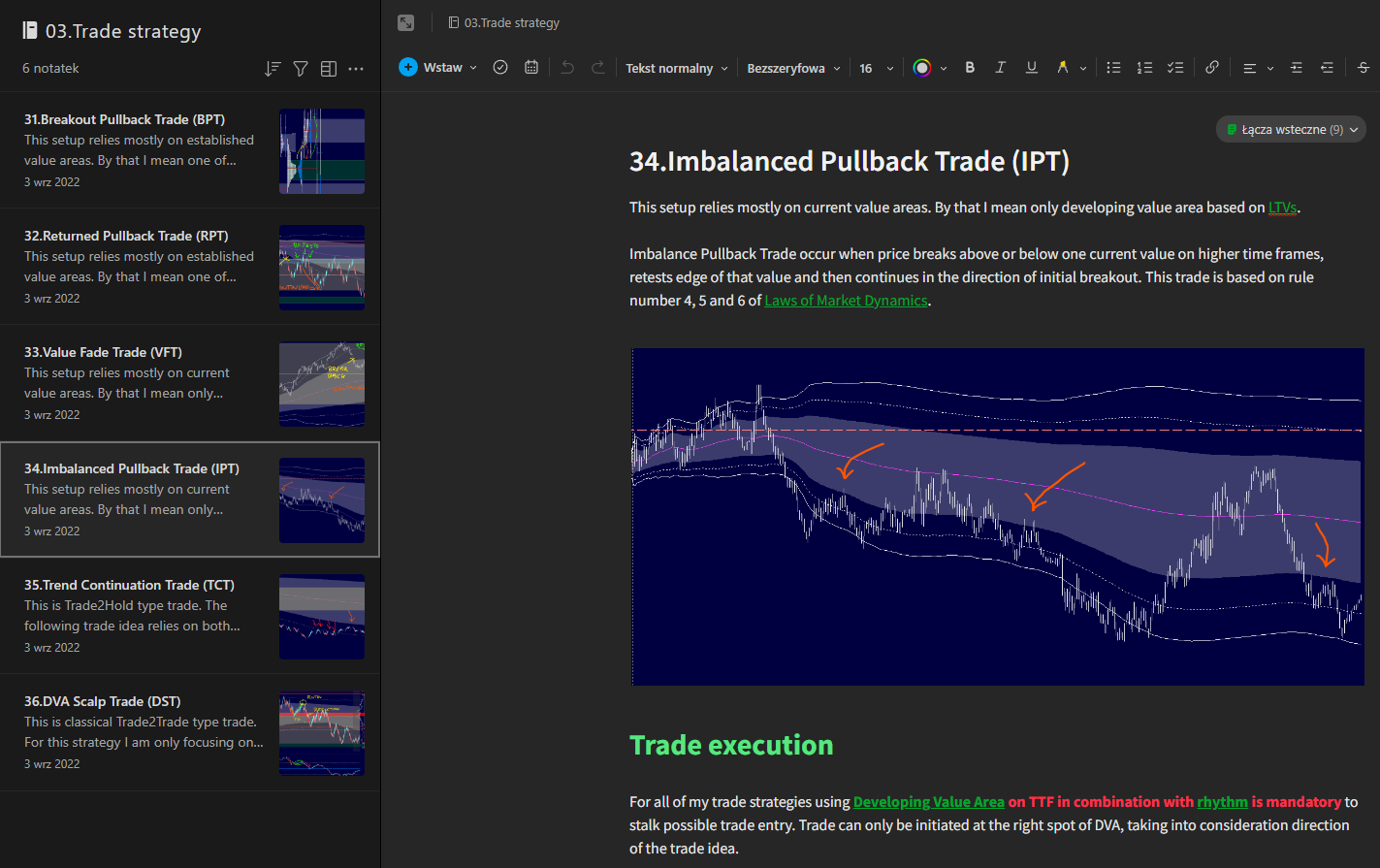Open the note list sort options
The image size is (1380, 868).
click(273, 69)
